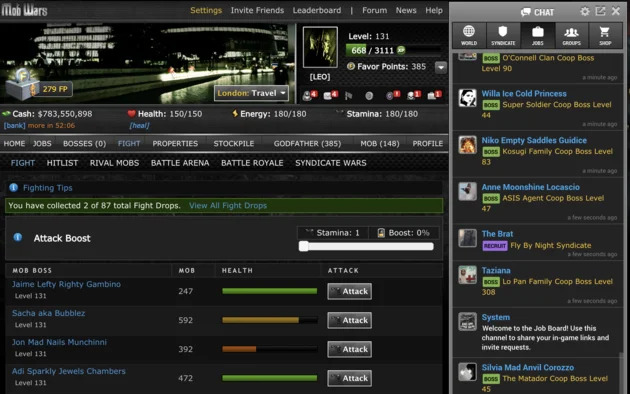Screen dimensions: 630x394
Task: Open LEO player avatar thumbnail
Action: pos(320,47)
